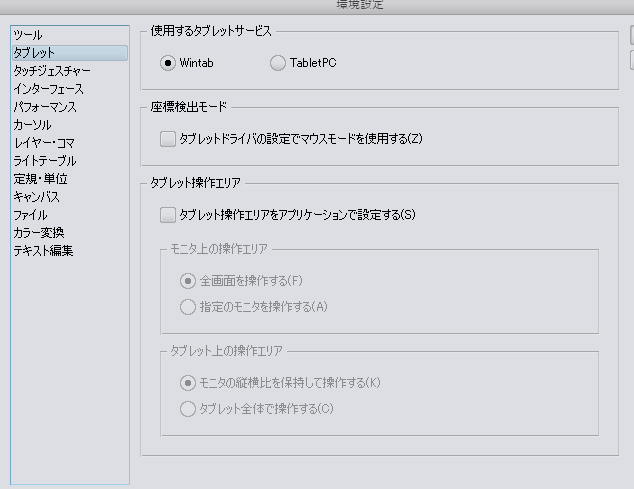
Task: Click the 使用するタブレットサービス group label
Action: 211,31
